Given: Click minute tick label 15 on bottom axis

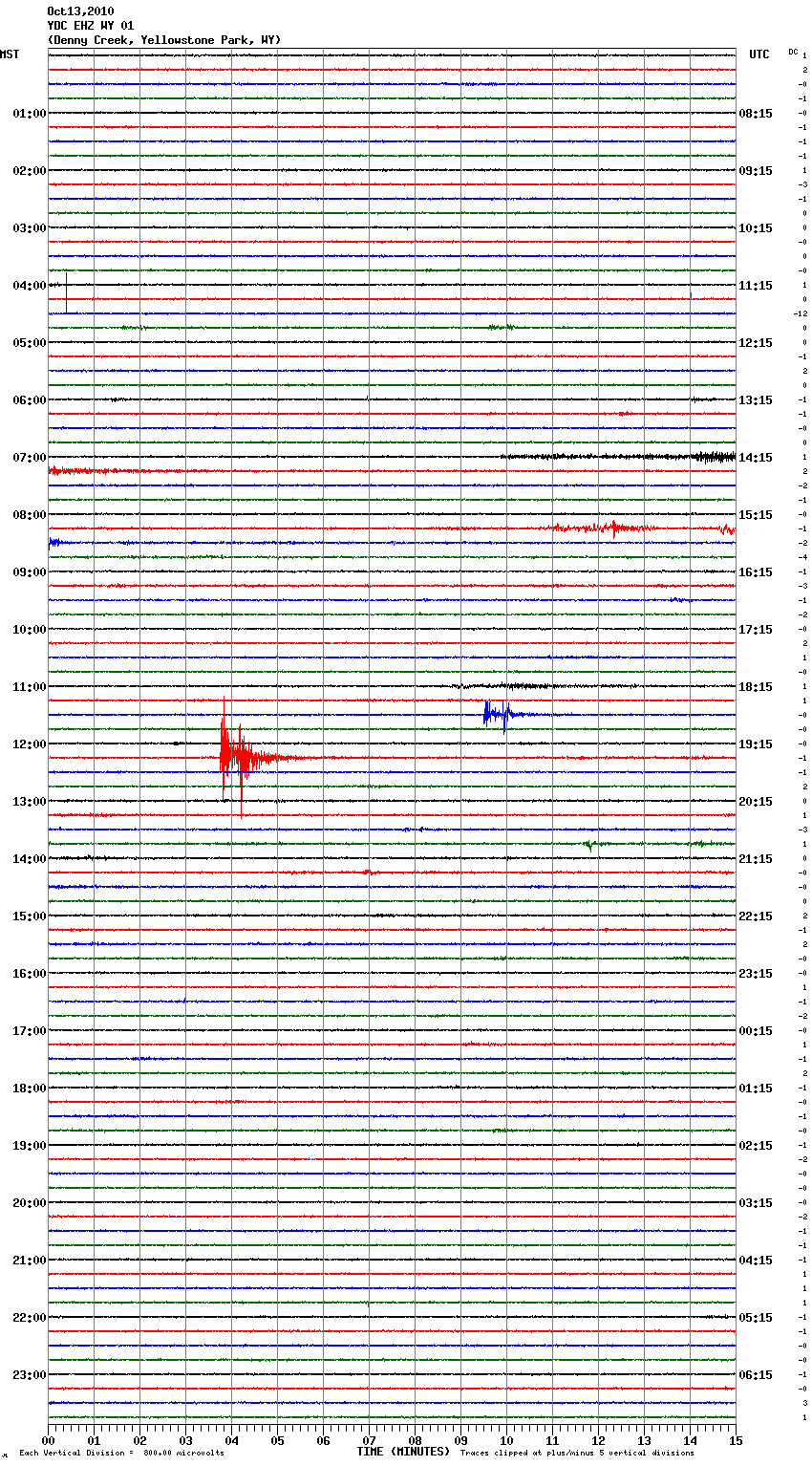Looking at the screenshot, I should pyautogui.click(x=736, y=1440).
